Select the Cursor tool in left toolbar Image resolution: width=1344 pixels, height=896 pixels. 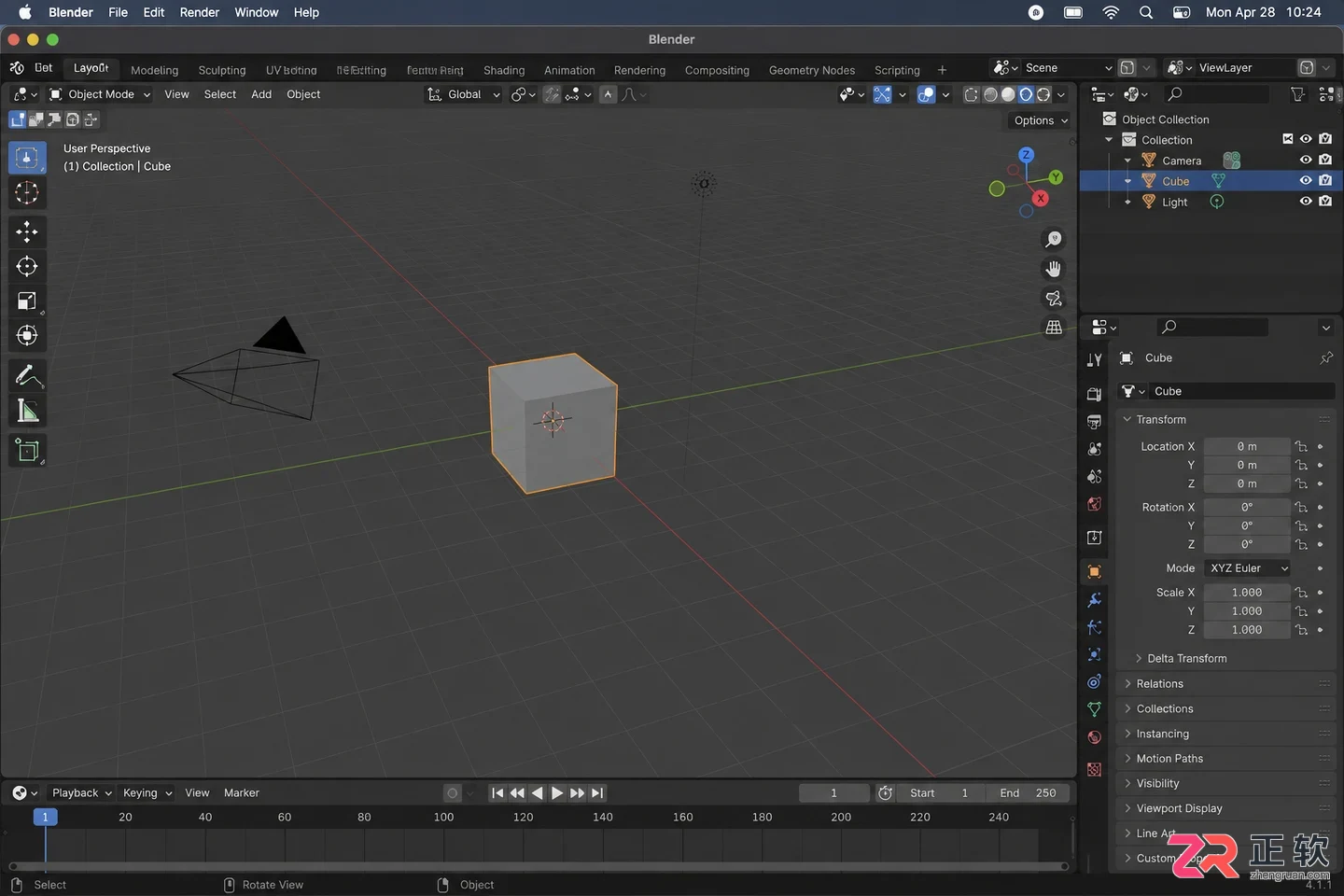[x=27, y=193]
